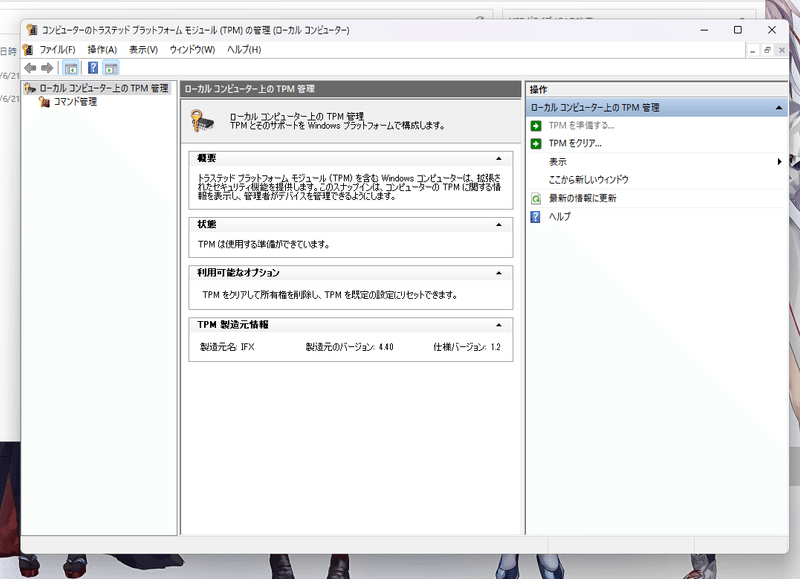Toggle the console tree visibility toolbar icon
The width and height of the screenshot is (800, 579).
point(68,68)
